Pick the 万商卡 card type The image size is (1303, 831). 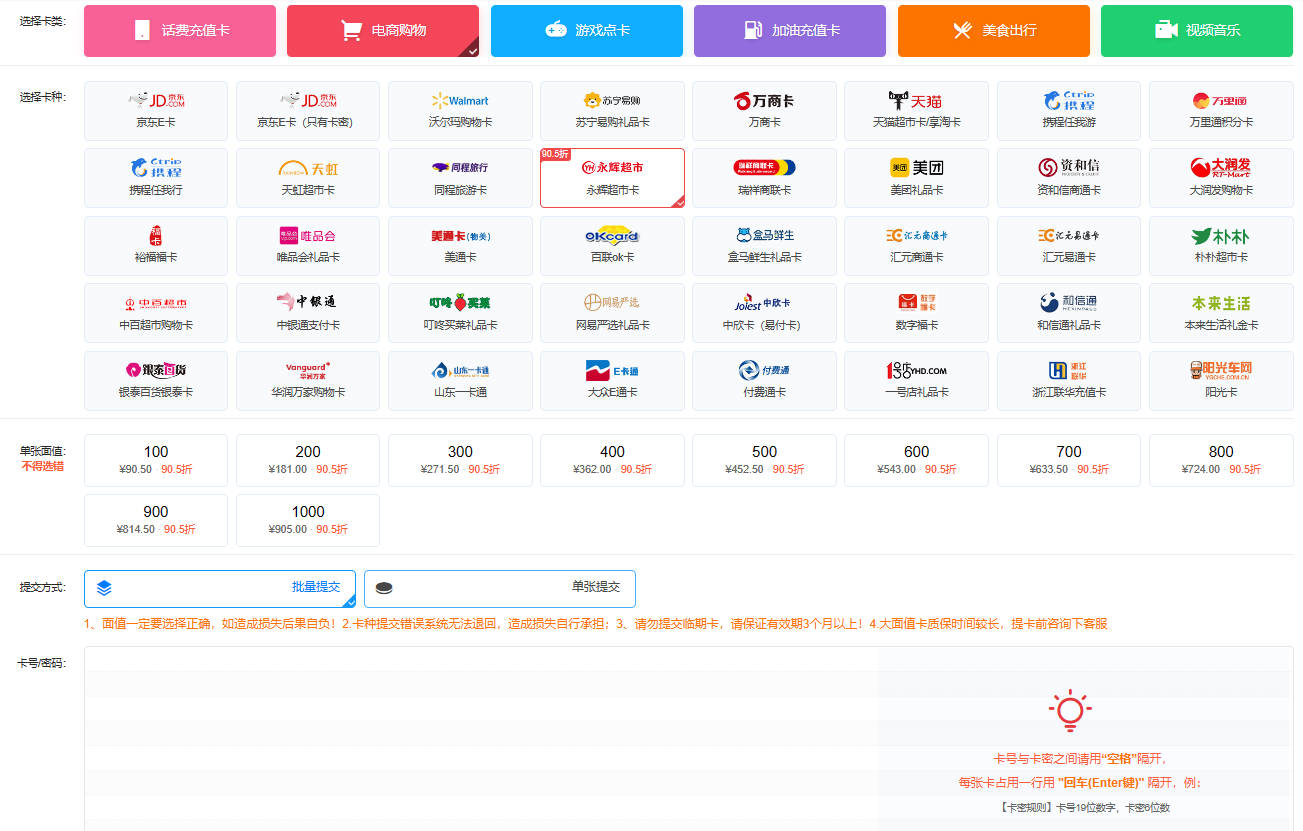(x=765, y=111)
